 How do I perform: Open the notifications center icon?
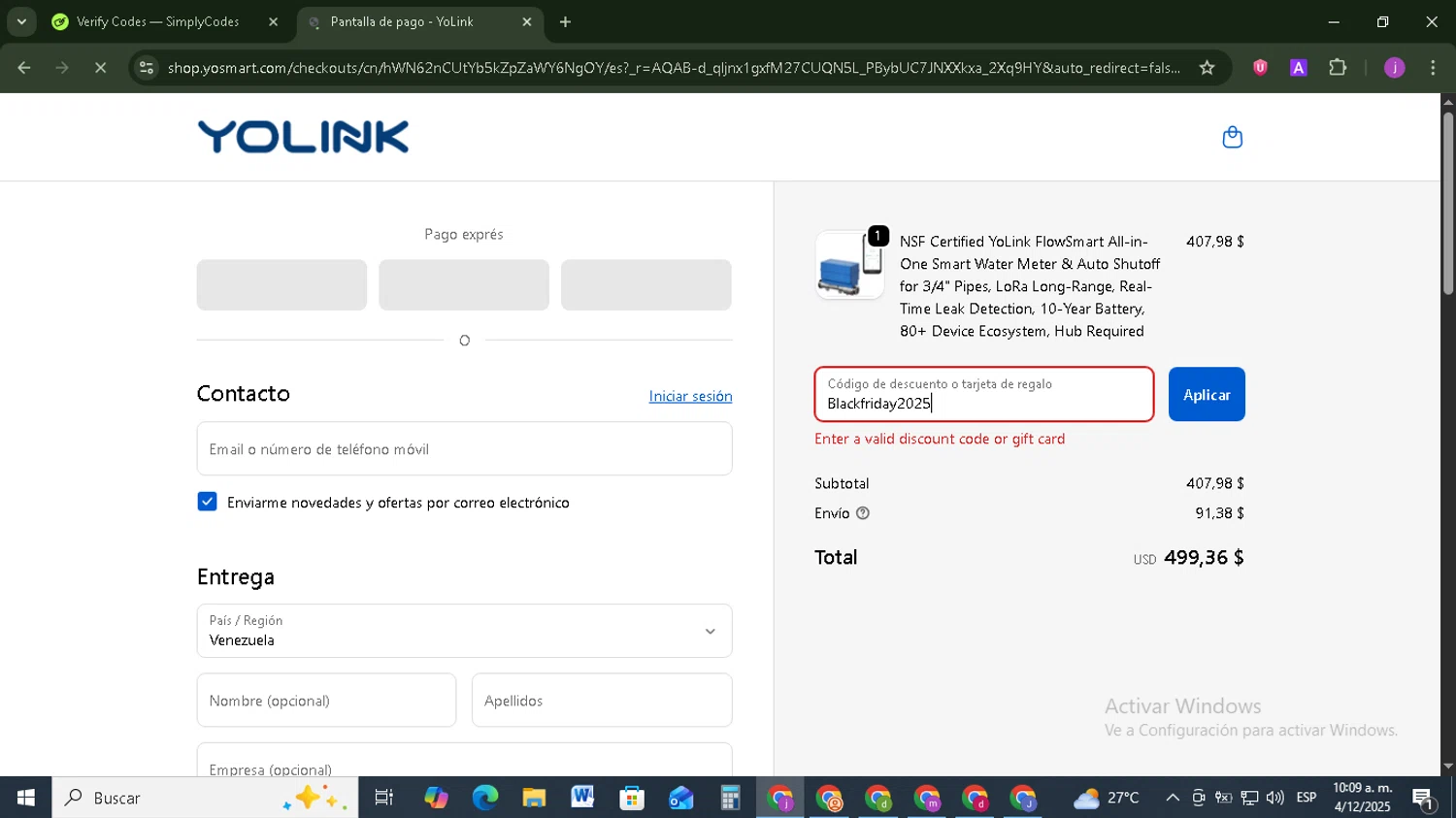tap(1424, 798)
